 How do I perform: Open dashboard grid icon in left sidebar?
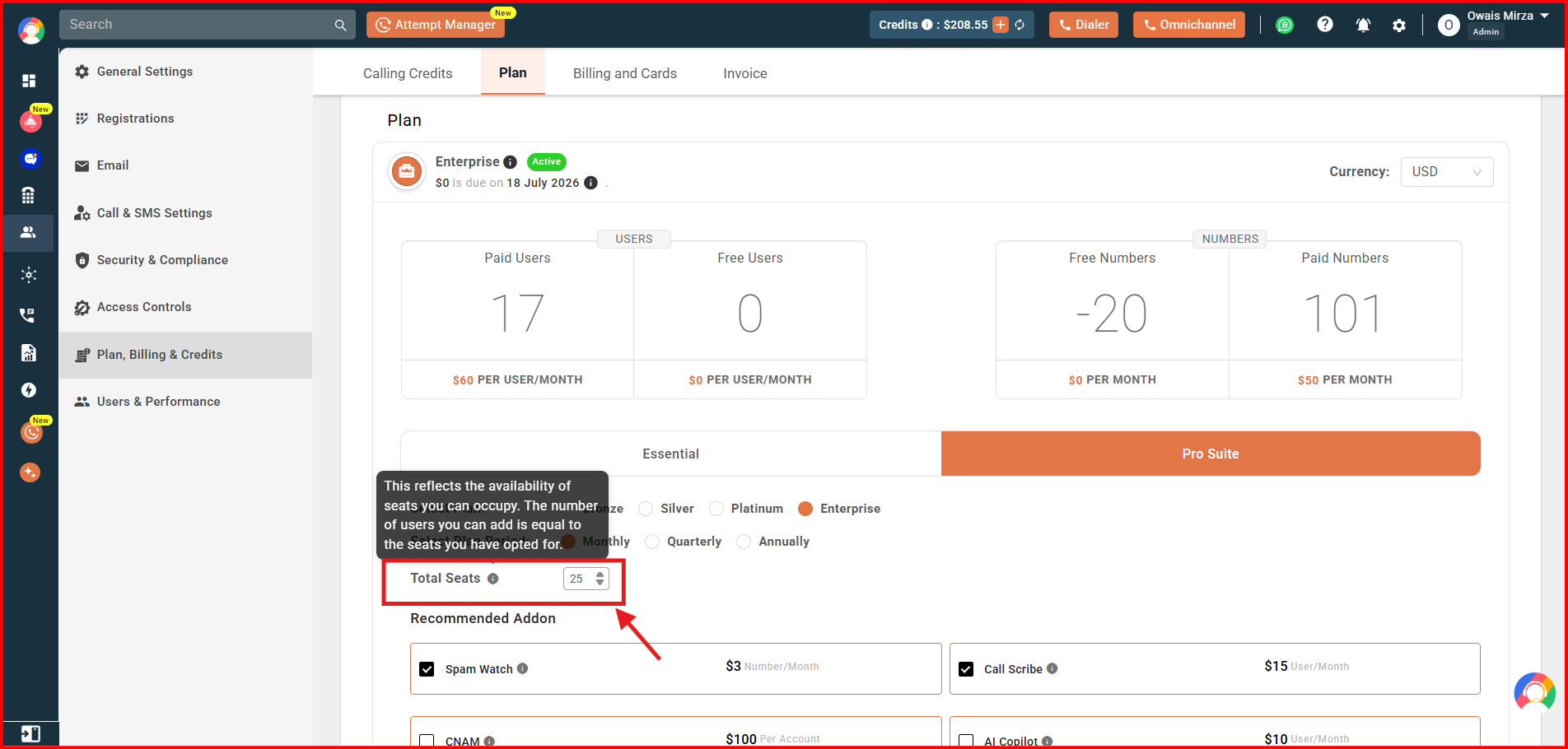pos(29,81)
